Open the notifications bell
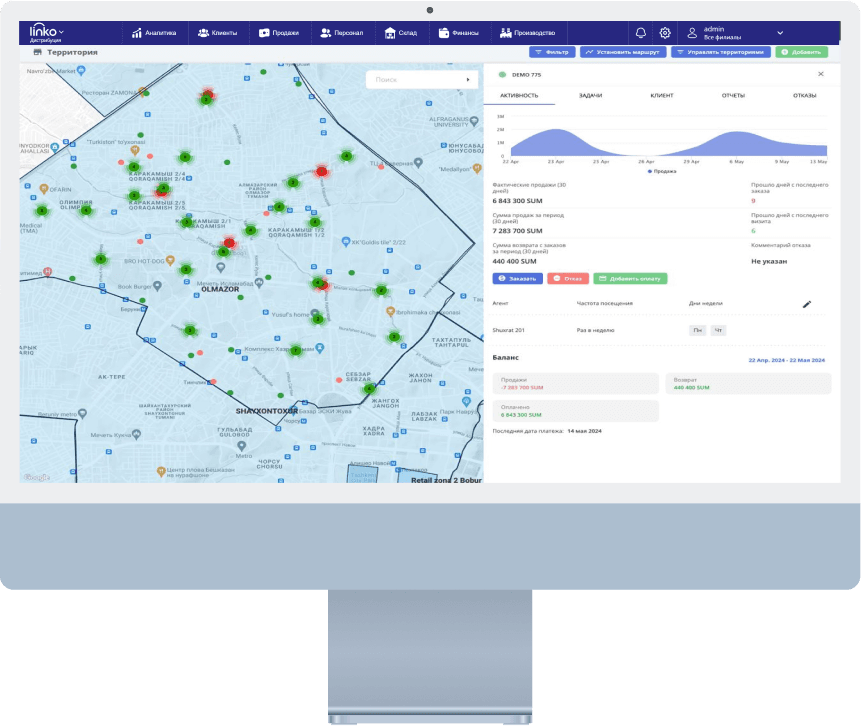The width and height of the screenshot is (861, 726). click(641, 33)
